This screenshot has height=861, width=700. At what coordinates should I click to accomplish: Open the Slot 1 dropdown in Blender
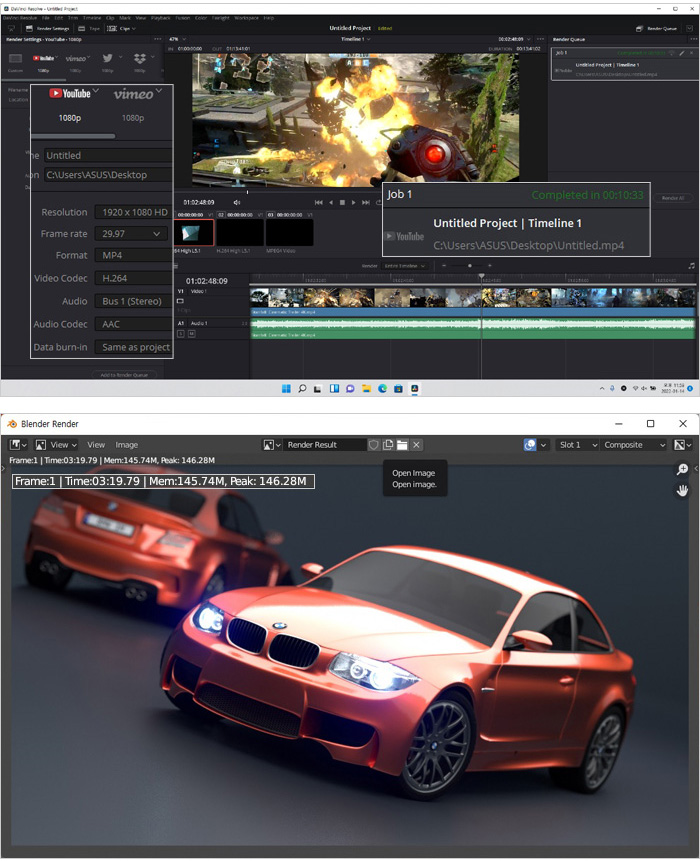coord(576,445)
